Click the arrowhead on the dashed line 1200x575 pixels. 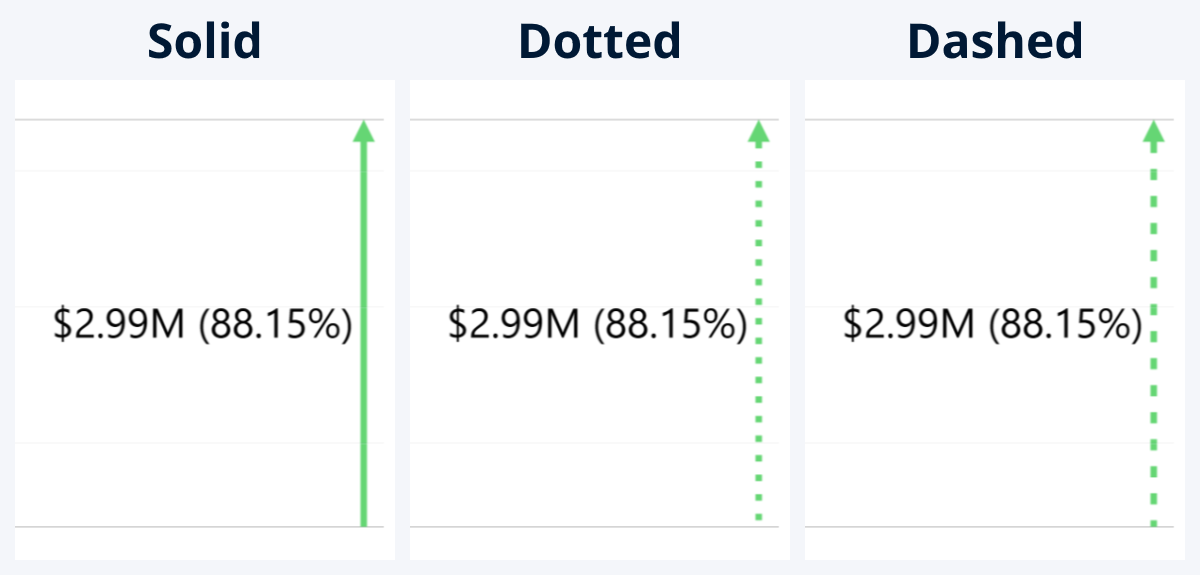point(1153,131)
